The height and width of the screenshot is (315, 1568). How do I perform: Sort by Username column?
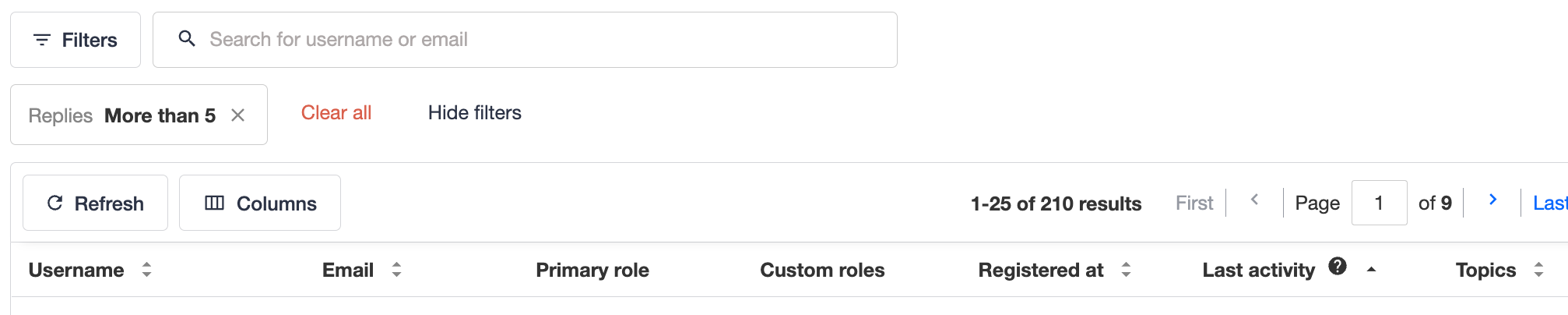(76, 270)
